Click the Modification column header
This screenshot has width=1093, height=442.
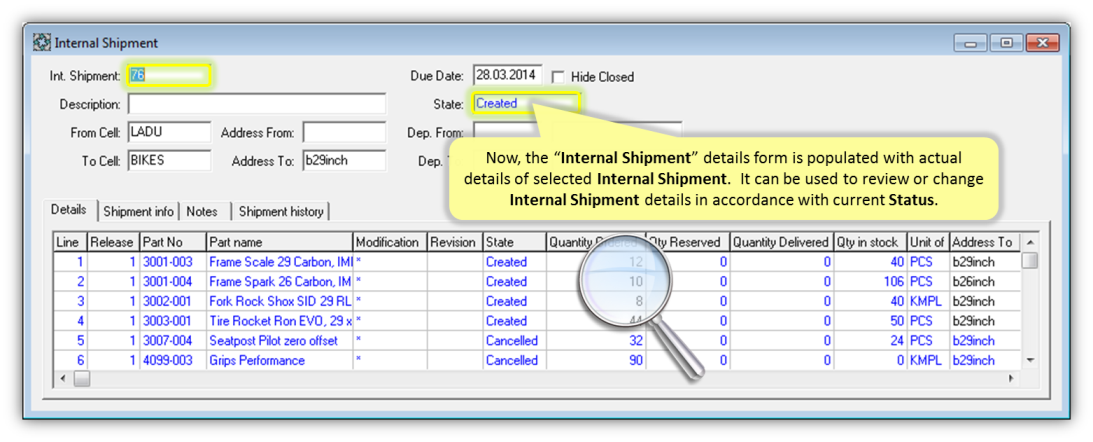tap(390, 242)
